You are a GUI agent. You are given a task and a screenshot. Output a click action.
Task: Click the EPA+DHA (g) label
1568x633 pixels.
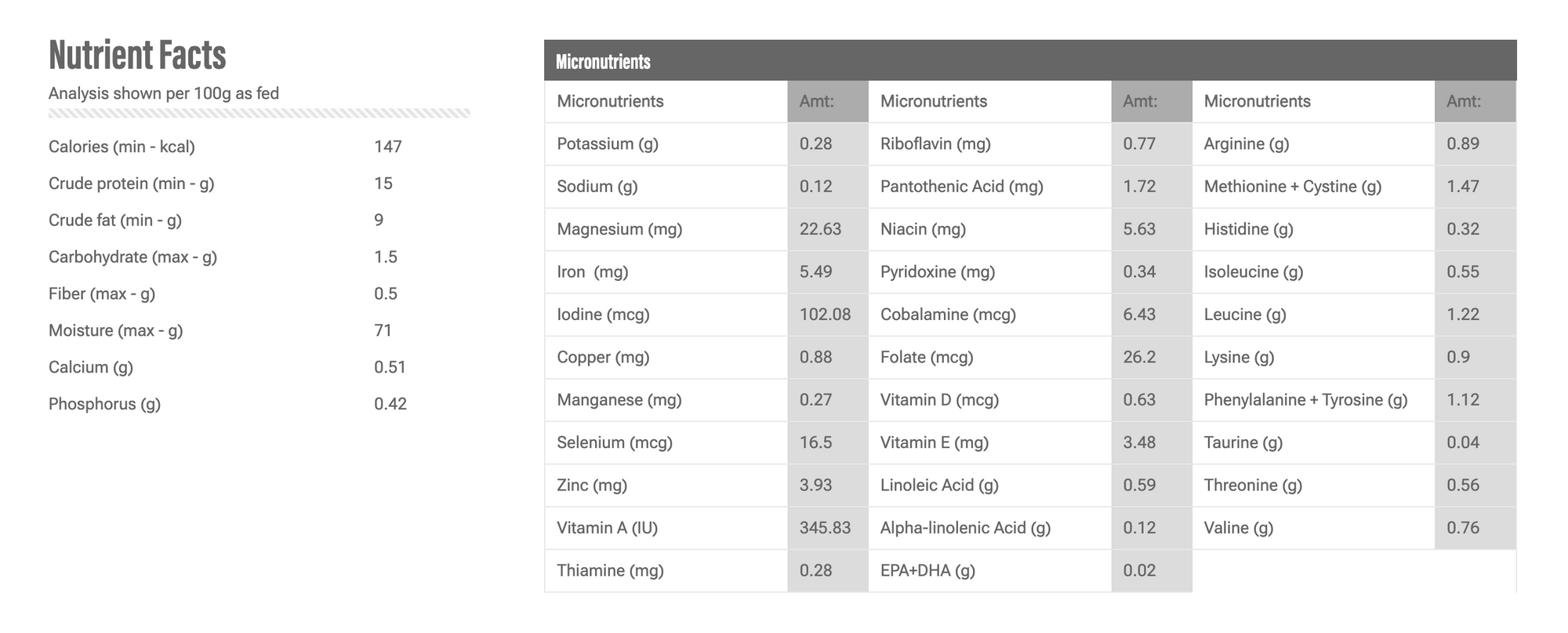[x=928, y=571]
